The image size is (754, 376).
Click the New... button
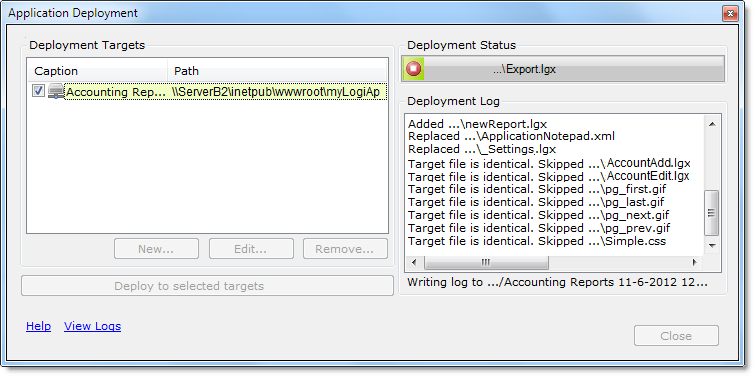coord(156,249)
